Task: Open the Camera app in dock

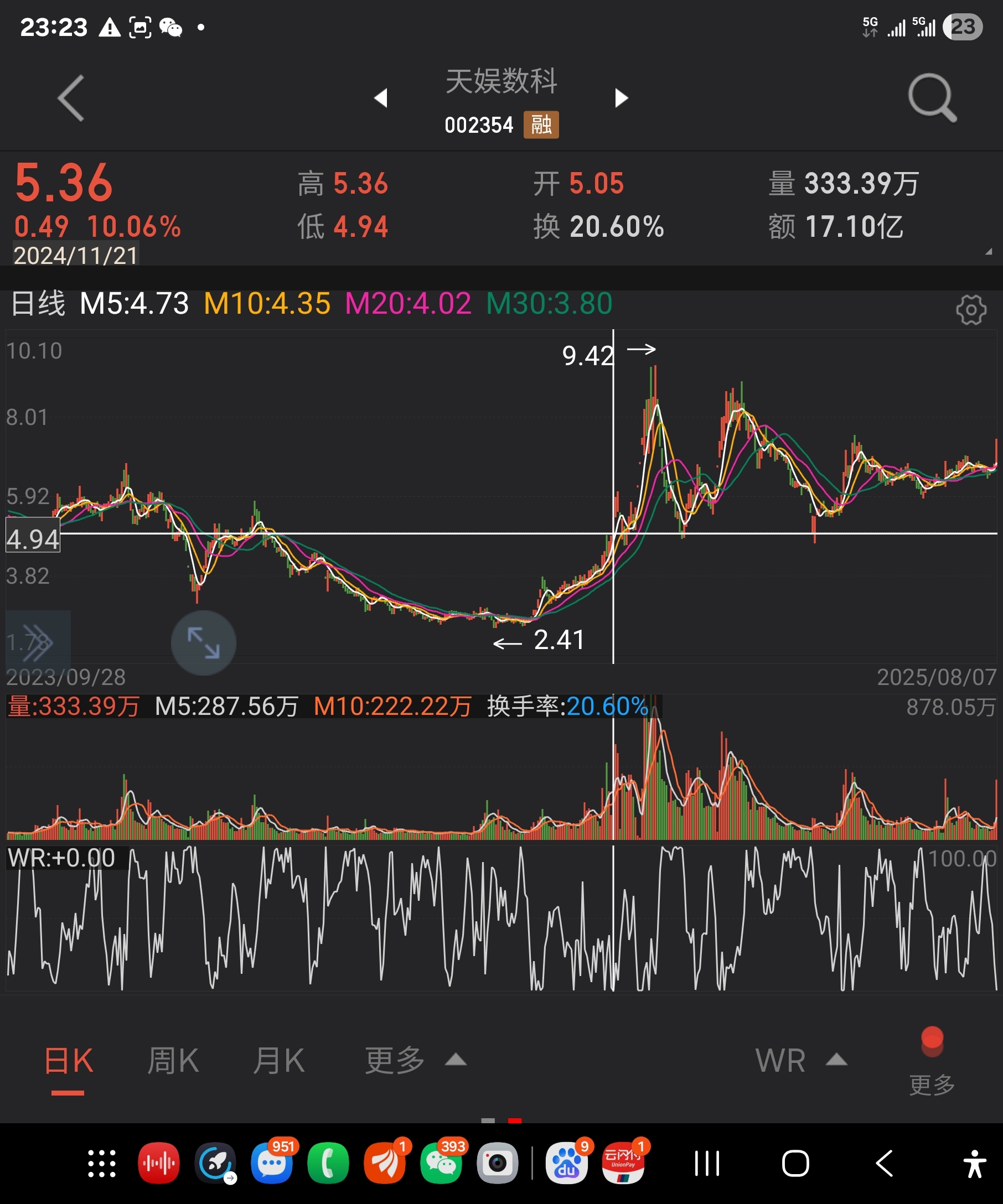Action: 497,1163
